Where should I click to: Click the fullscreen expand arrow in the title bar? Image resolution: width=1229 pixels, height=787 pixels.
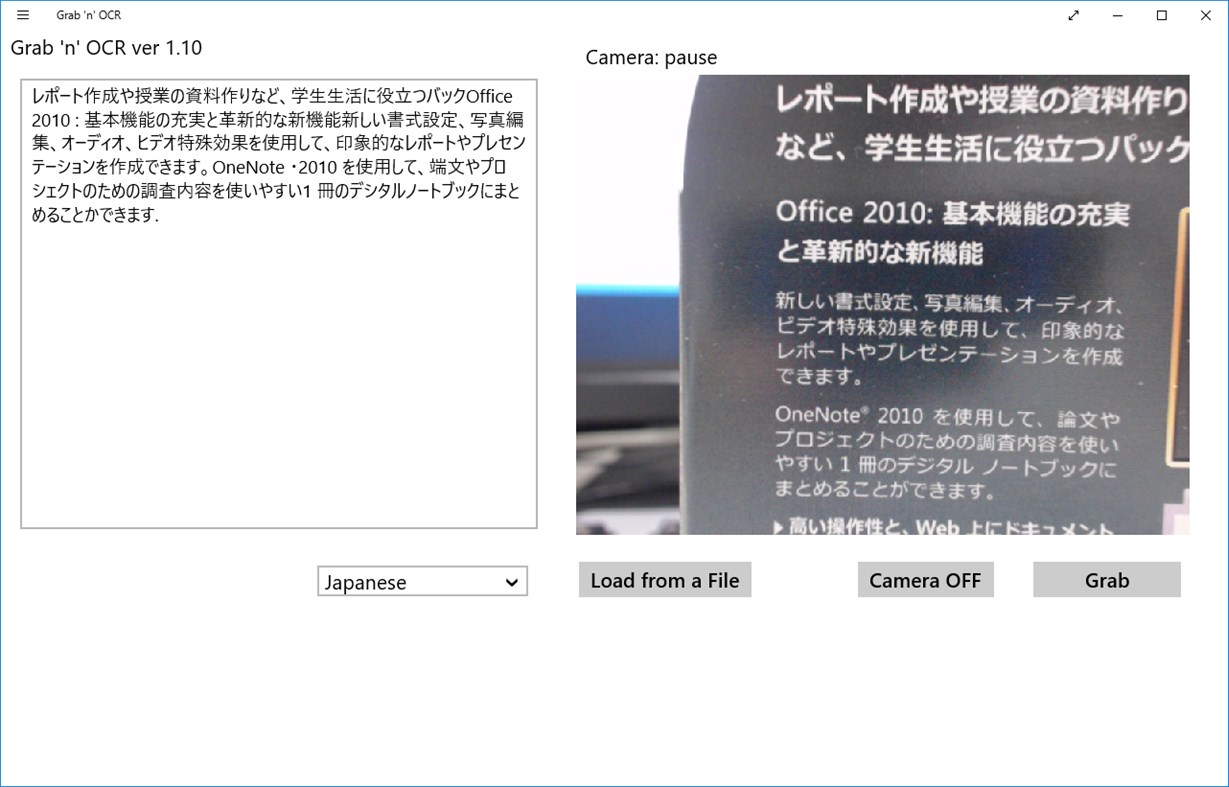[1073, 15]
